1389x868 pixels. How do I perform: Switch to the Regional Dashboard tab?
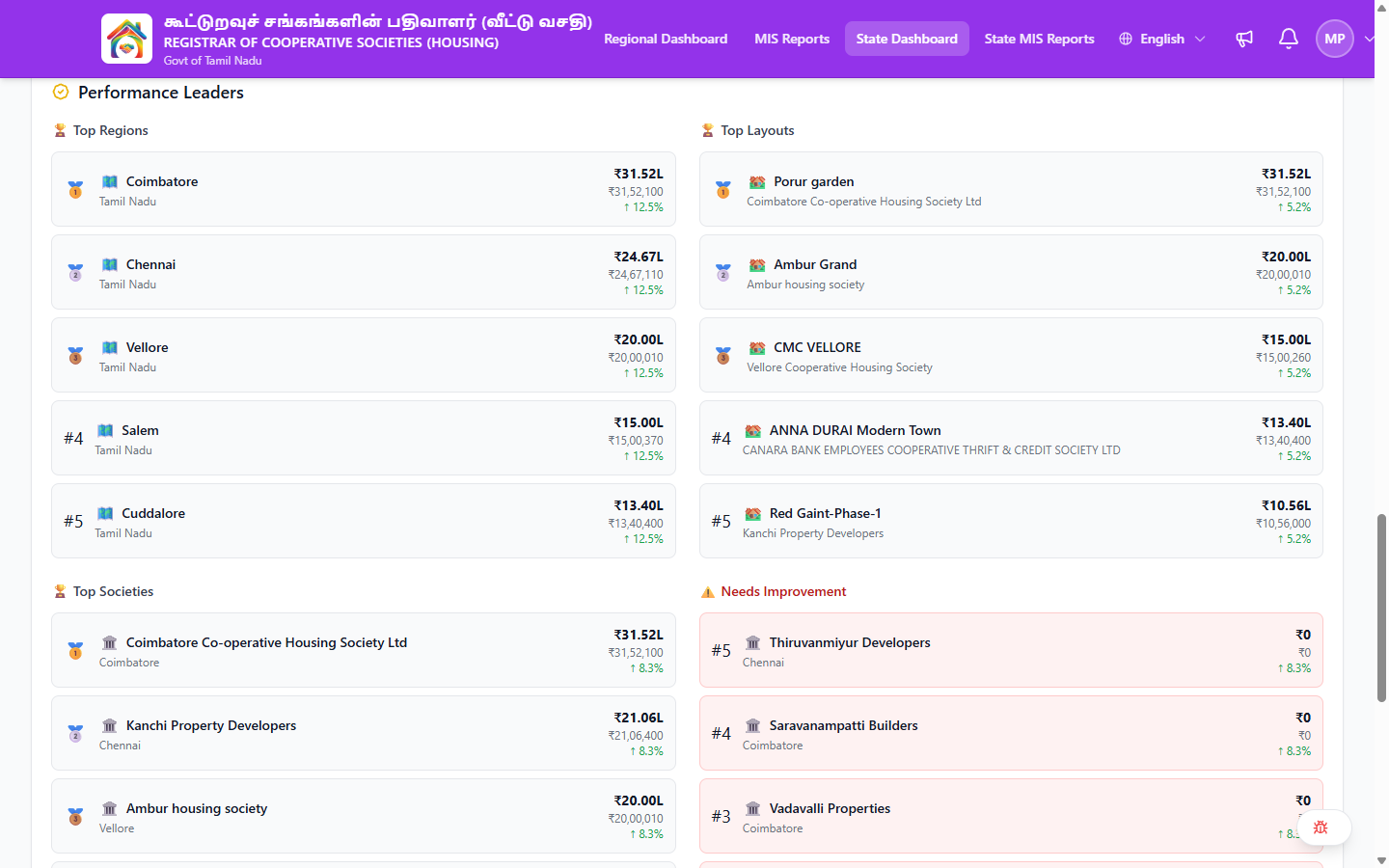666,39
